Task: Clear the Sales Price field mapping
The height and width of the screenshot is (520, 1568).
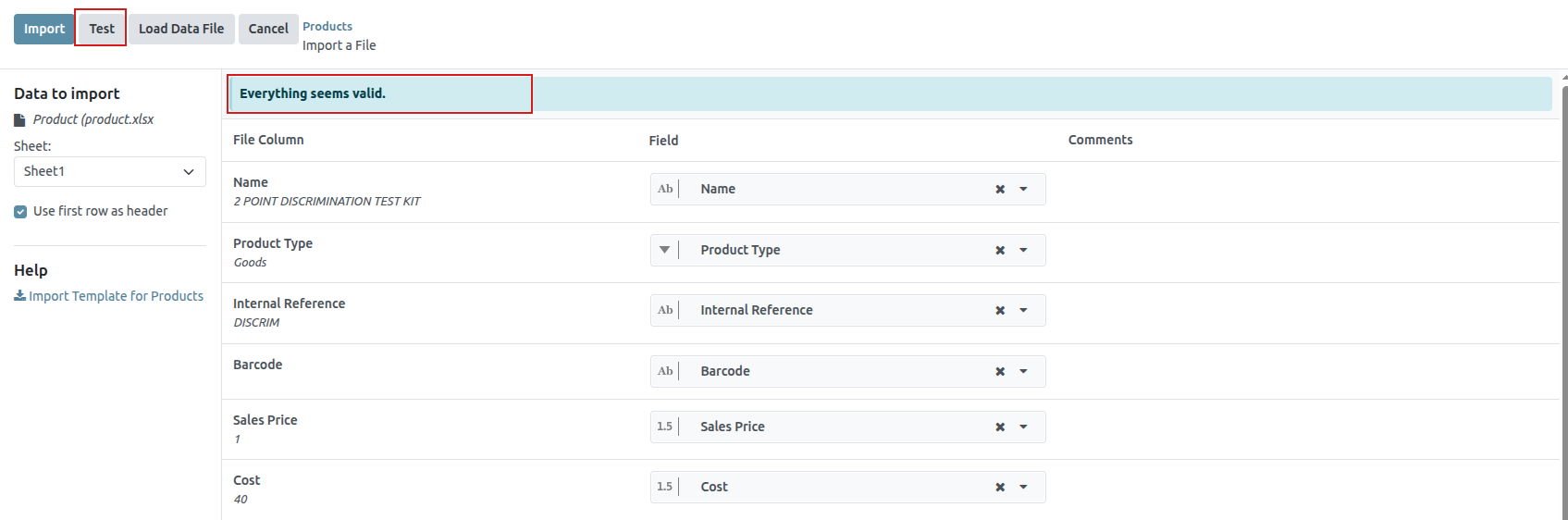Action: click(999, 427)
